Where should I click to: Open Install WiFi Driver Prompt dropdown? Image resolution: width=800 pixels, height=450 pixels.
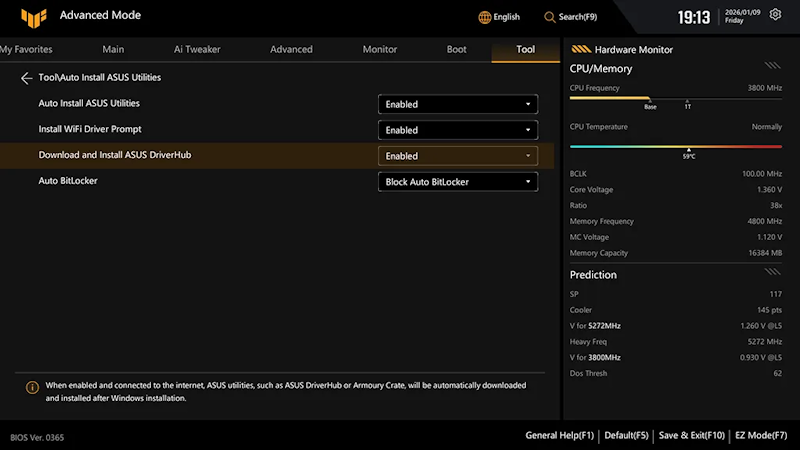pyautogui.click(x=458, y=130)
